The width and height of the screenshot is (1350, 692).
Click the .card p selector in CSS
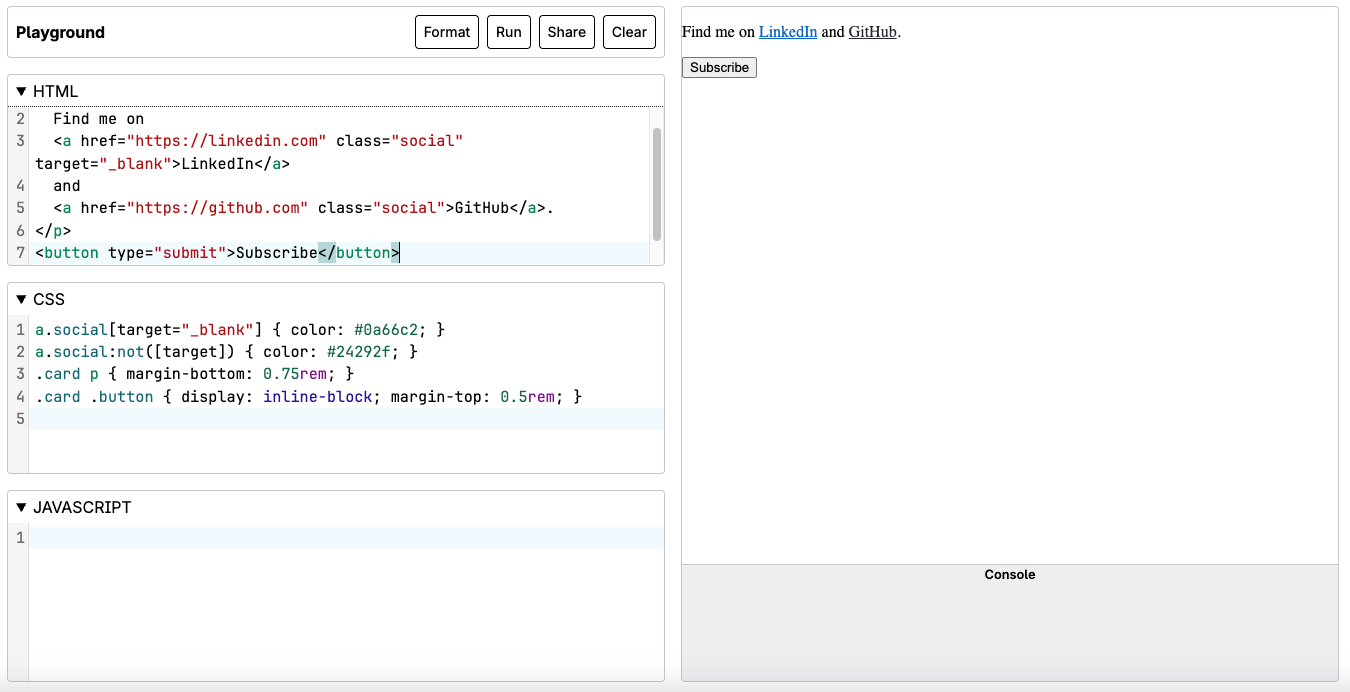click(67, 374)
